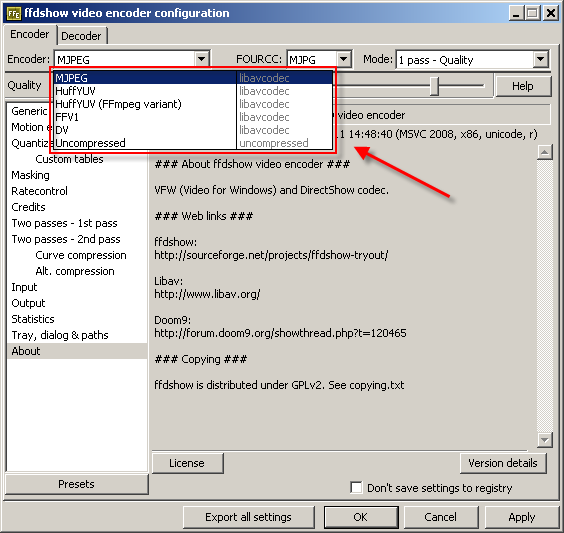
Task: Choose MJPEG in the encoder list
Action: click(193, 78)
